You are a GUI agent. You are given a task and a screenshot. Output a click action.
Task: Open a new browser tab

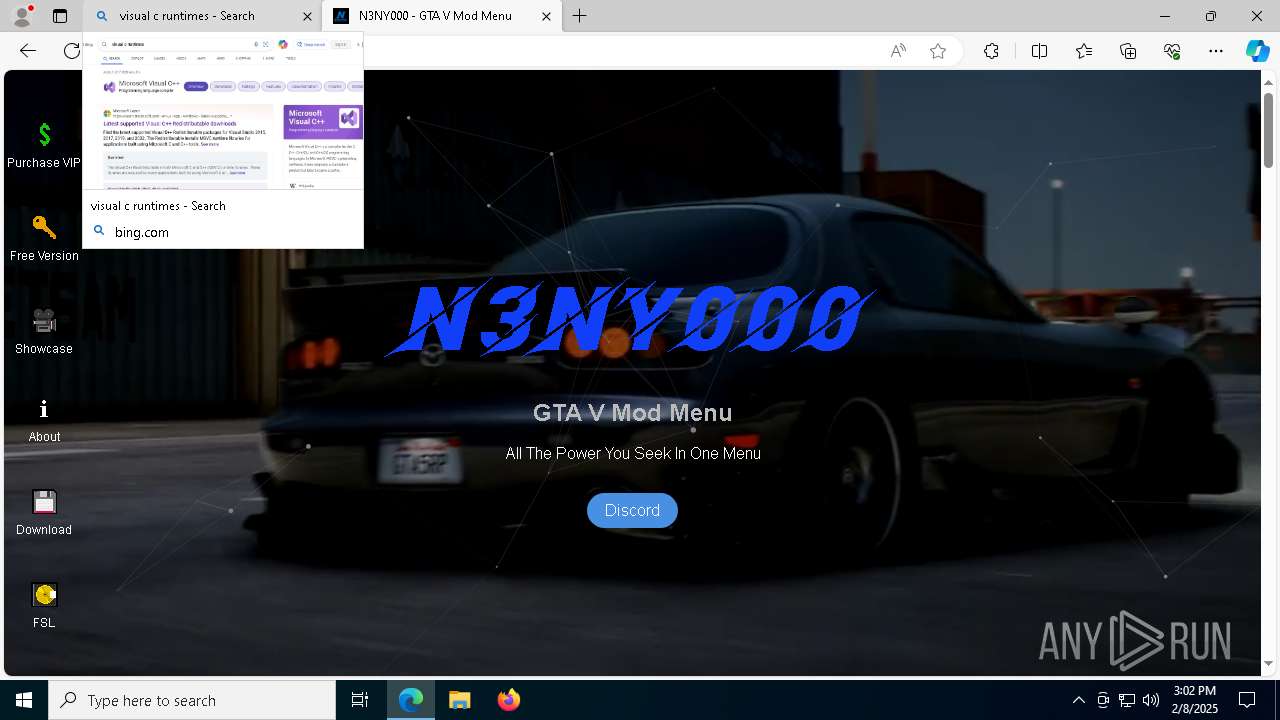[580, 16]
